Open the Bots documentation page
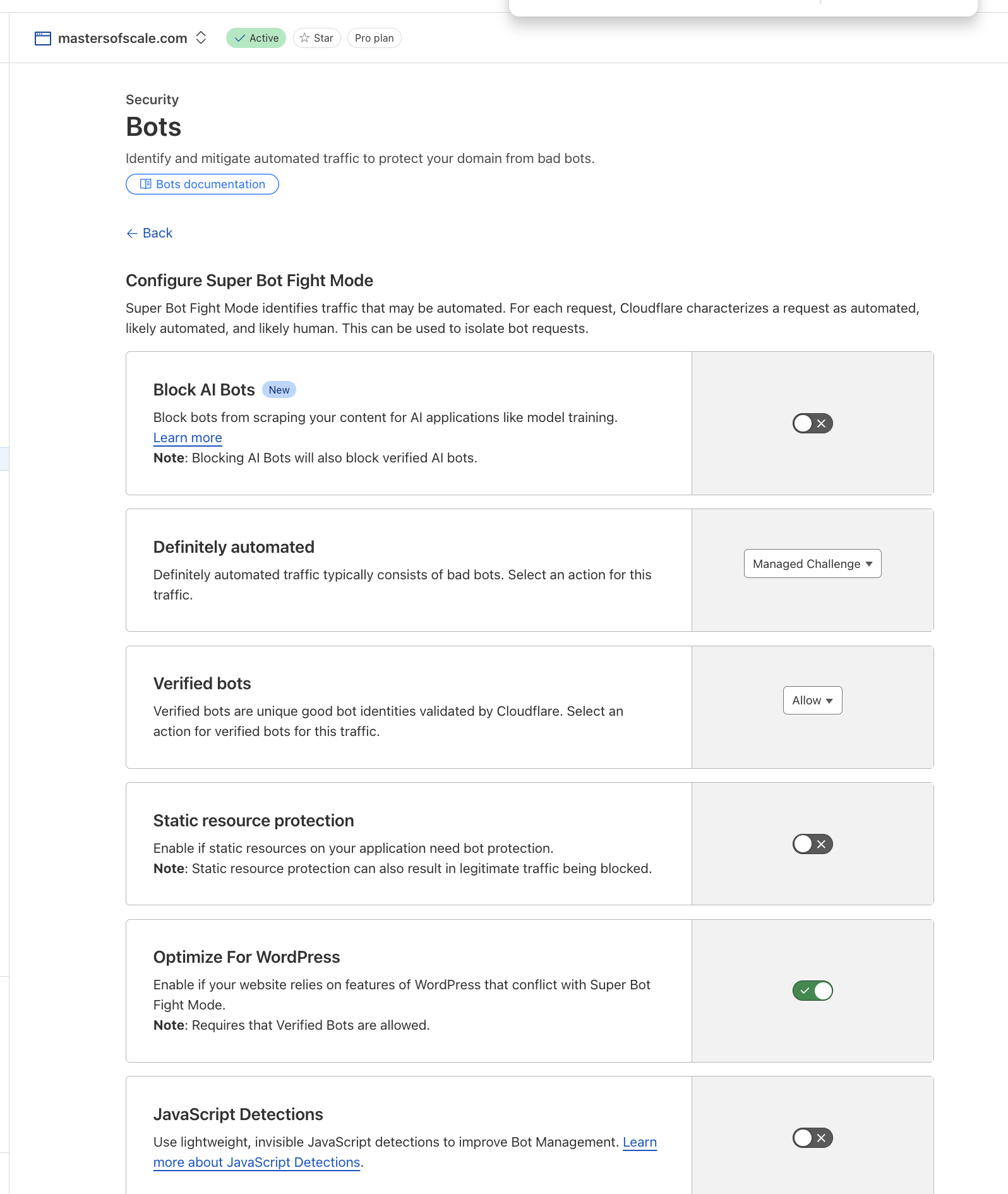The width and height of the screenshot is (1008, 1194). (202, 184)
